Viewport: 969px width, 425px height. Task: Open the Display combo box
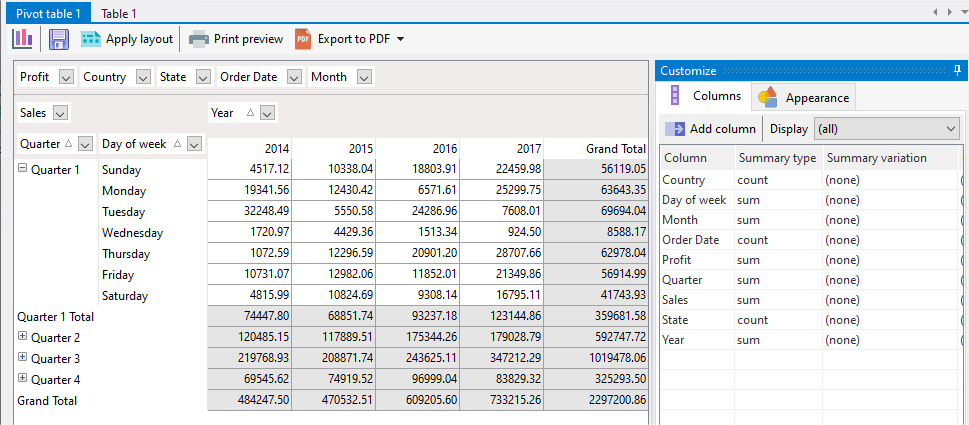pyautogui.click(x=886, y=129)
